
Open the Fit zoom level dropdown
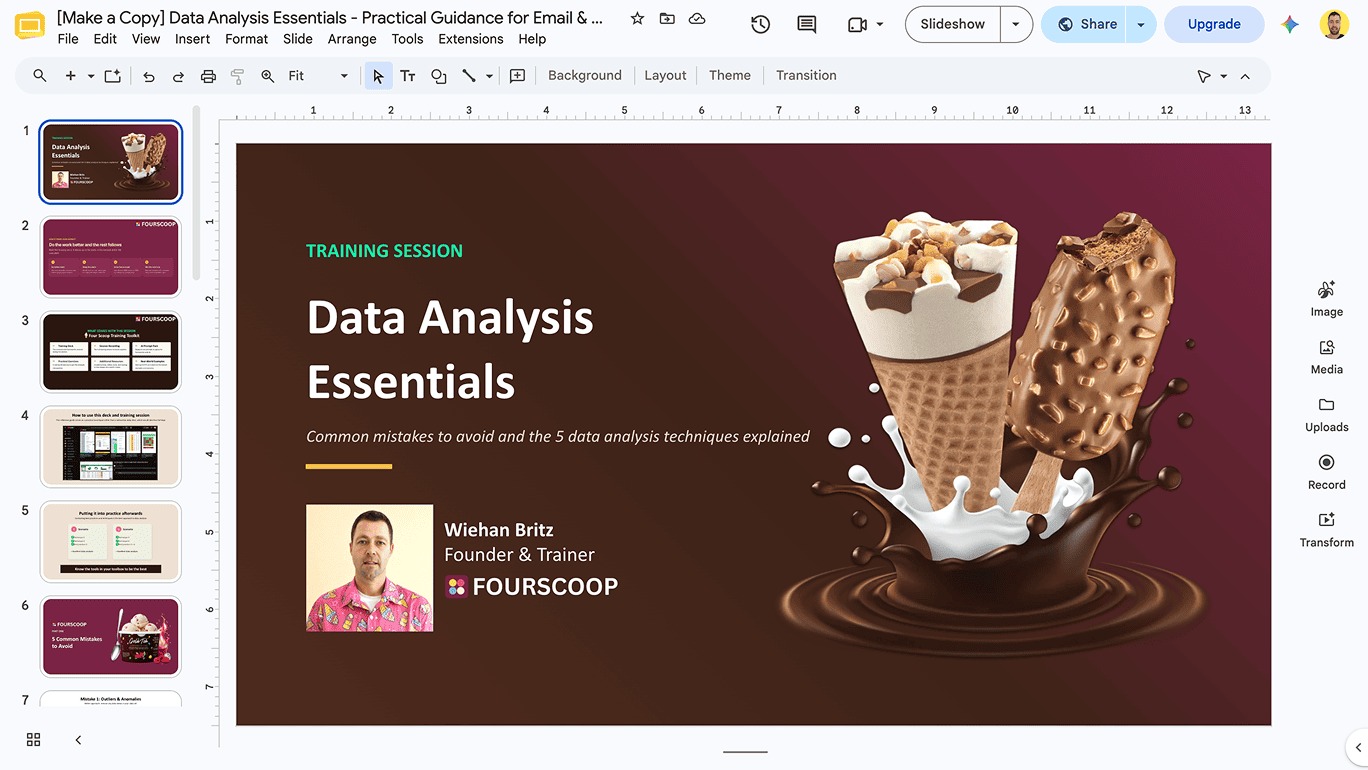click(318, 76)
